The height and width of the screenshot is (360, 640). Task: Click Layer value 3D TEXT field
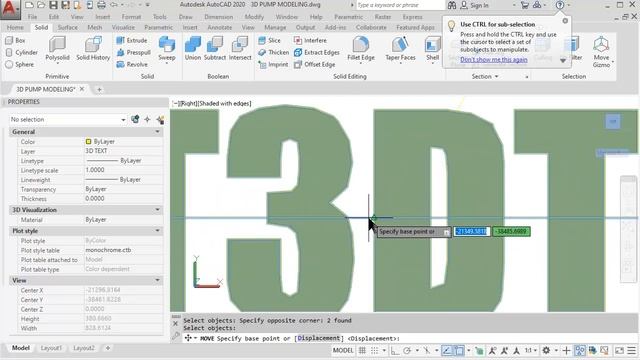(123, 151)
